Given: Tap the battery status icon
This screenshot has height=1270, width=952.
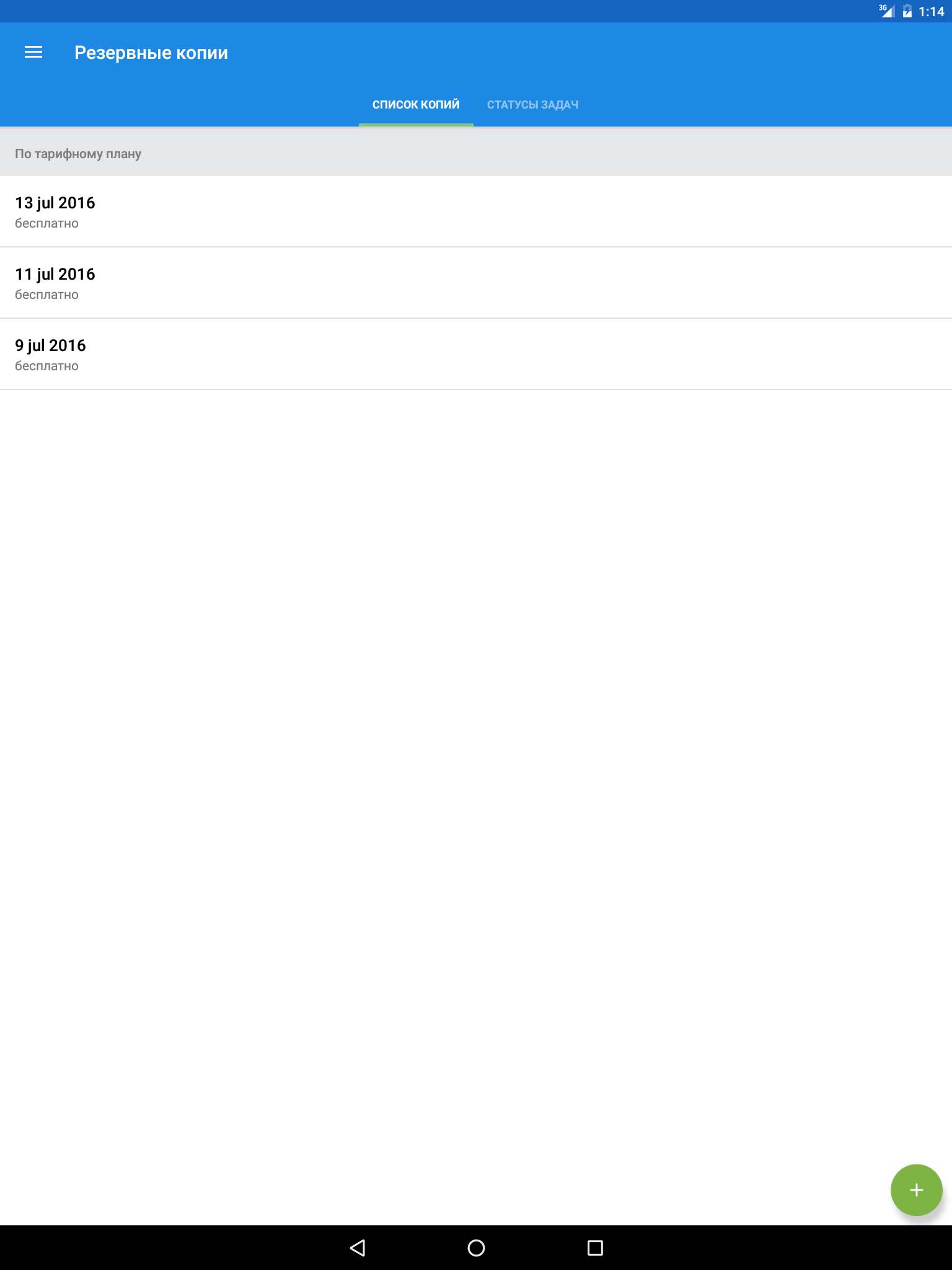Looking at the screenshot, I should [x=907, y=11].
